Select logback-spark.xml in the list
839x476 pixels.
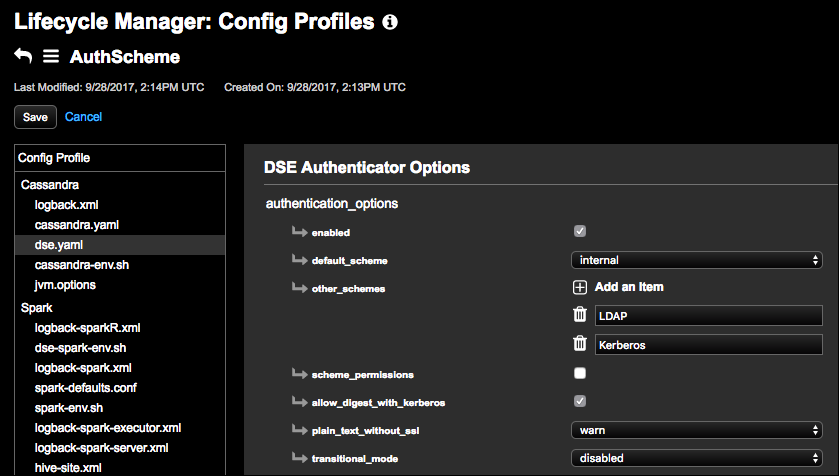tap(83, 368)
